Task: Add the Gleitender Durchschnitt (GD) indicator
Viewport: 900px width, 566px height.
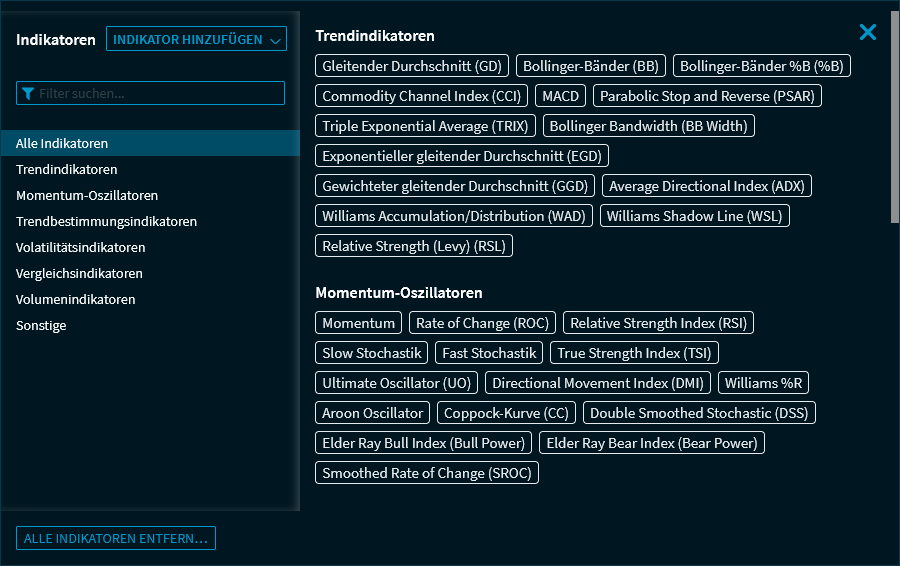Action: (412, 66)
